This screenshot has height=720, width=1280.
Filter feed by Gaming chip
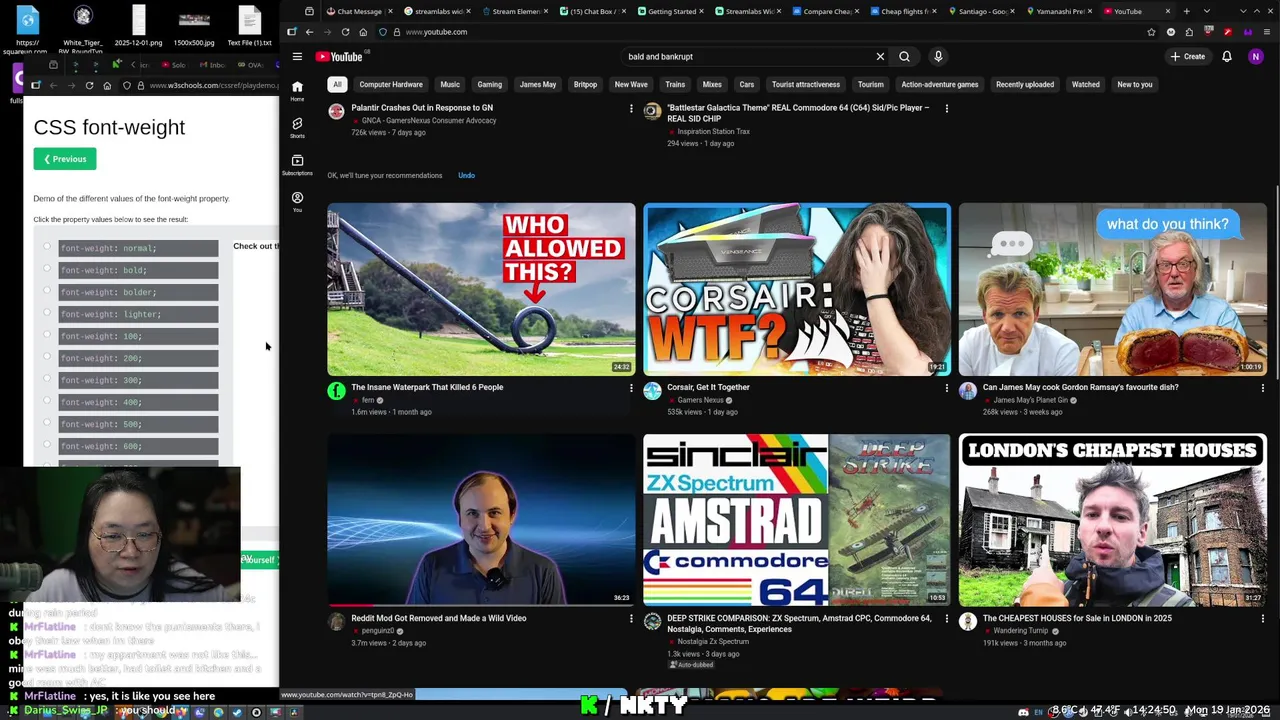point(489,84)
